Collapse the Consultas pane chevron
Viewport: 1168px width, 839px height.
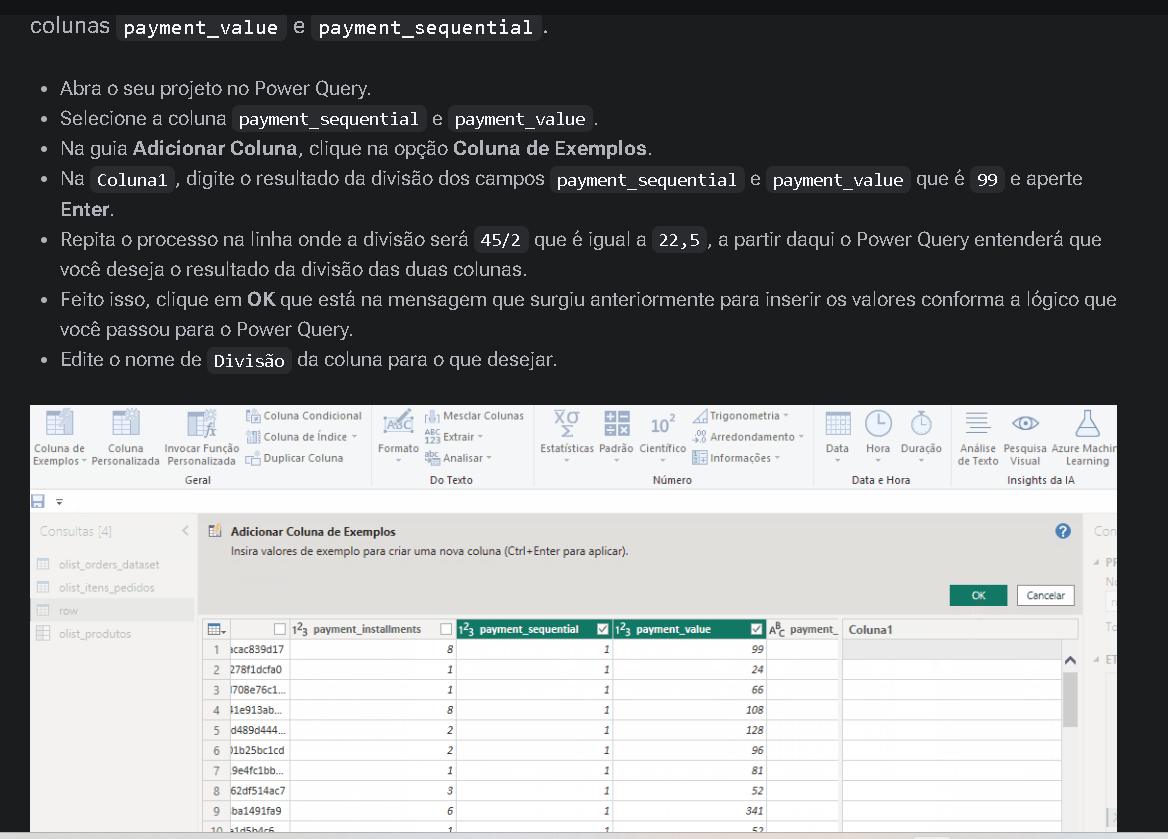[x=185, y=531]
